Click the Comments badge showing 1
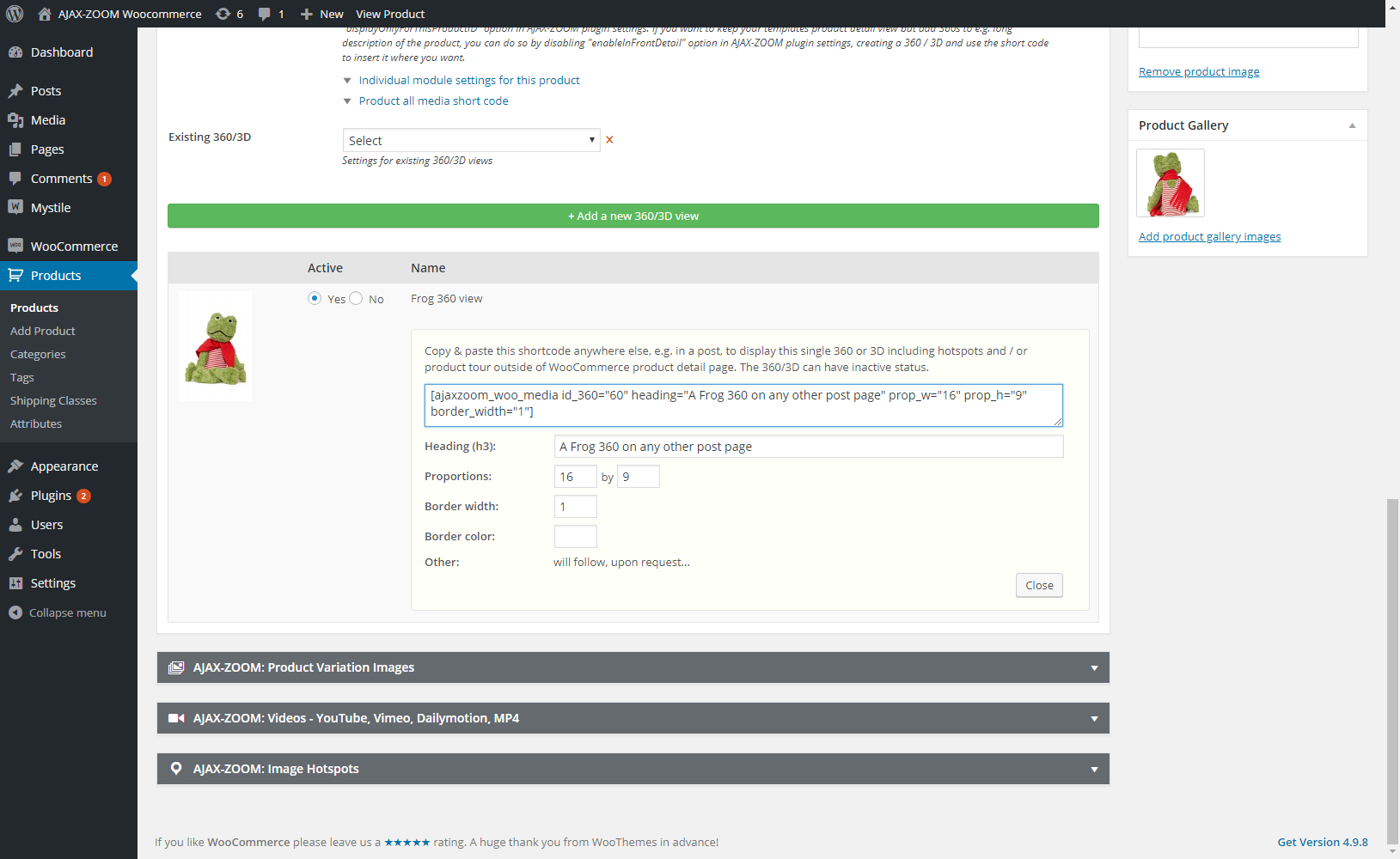 (104, 179)
